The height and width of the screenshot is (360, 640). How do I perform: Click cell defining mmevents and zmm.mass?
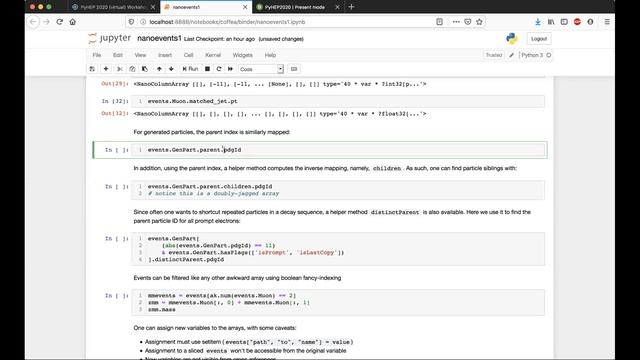click(x=338, y=302)
